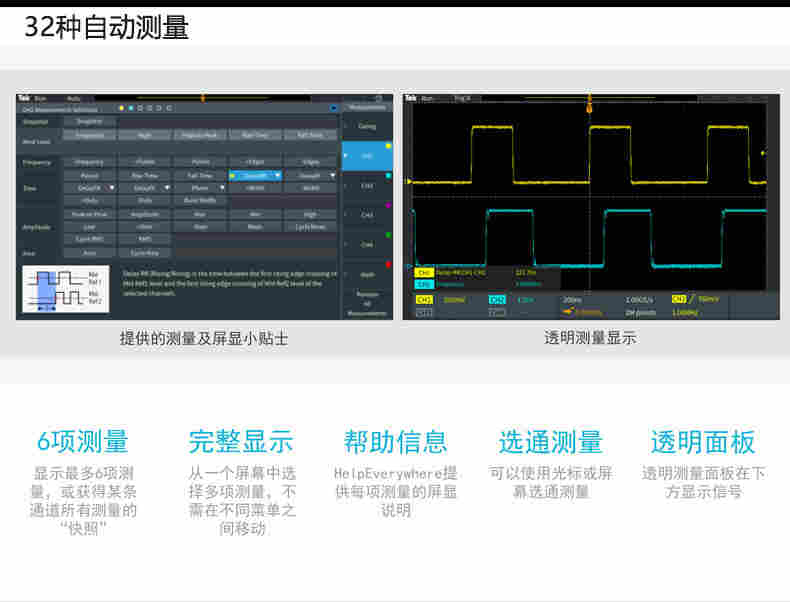The height and width of the screenshot is (602, 790).
Task: Click the orange trigger position marker on right scope
Action: tap(590, 104)
